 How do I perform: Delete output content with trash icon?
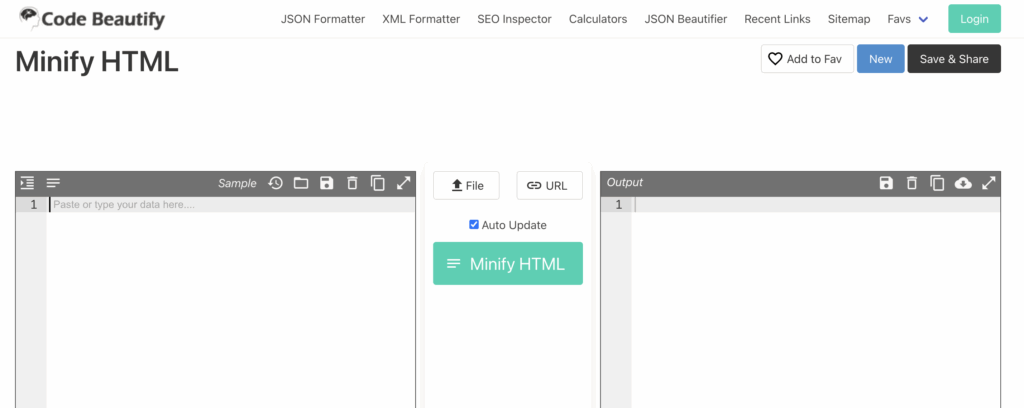pyautogui.click(x=912, y=183)
